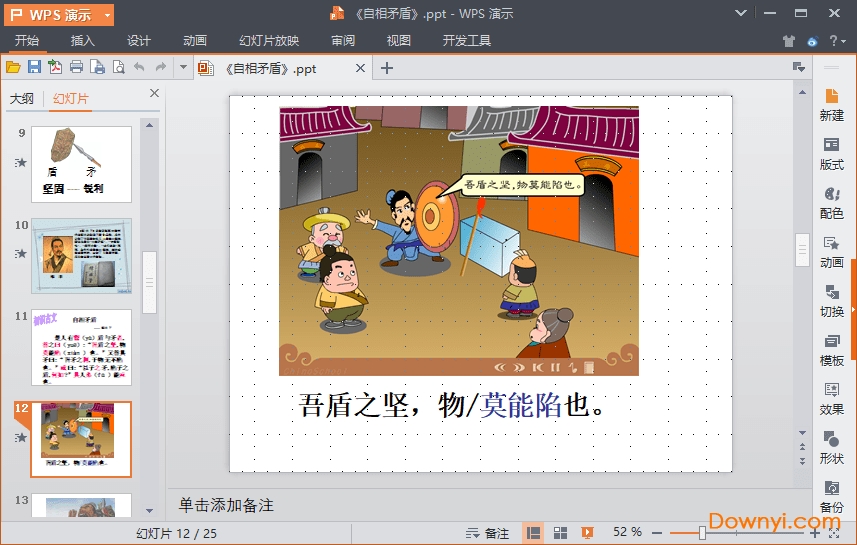Viewport: 857px width, 545px height.
Task: Click the 新建 sidebar icon
Action: [x=831, y=104]
